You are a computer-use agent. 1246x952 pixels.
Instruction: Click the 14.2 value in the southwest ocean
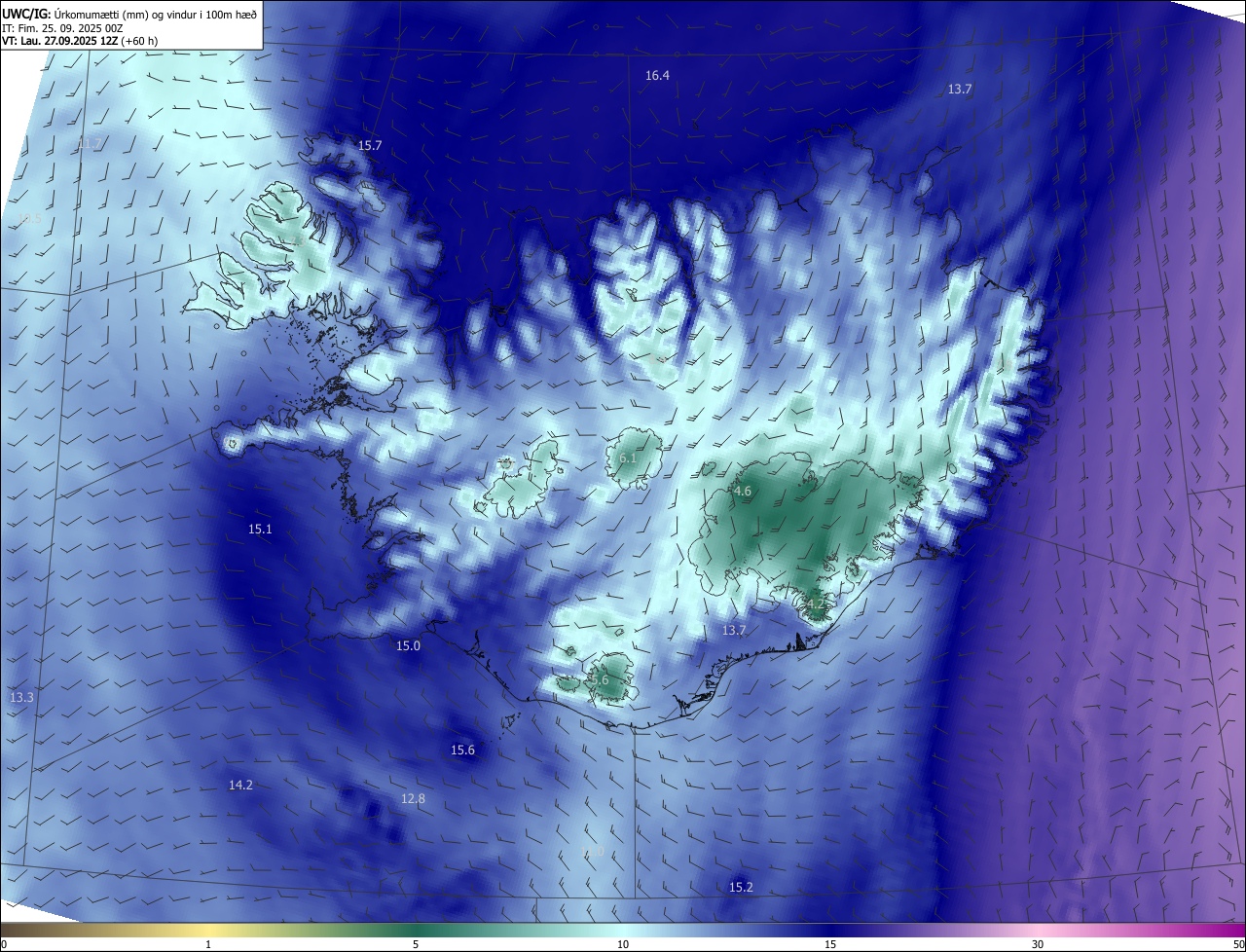tap(240, 785)
